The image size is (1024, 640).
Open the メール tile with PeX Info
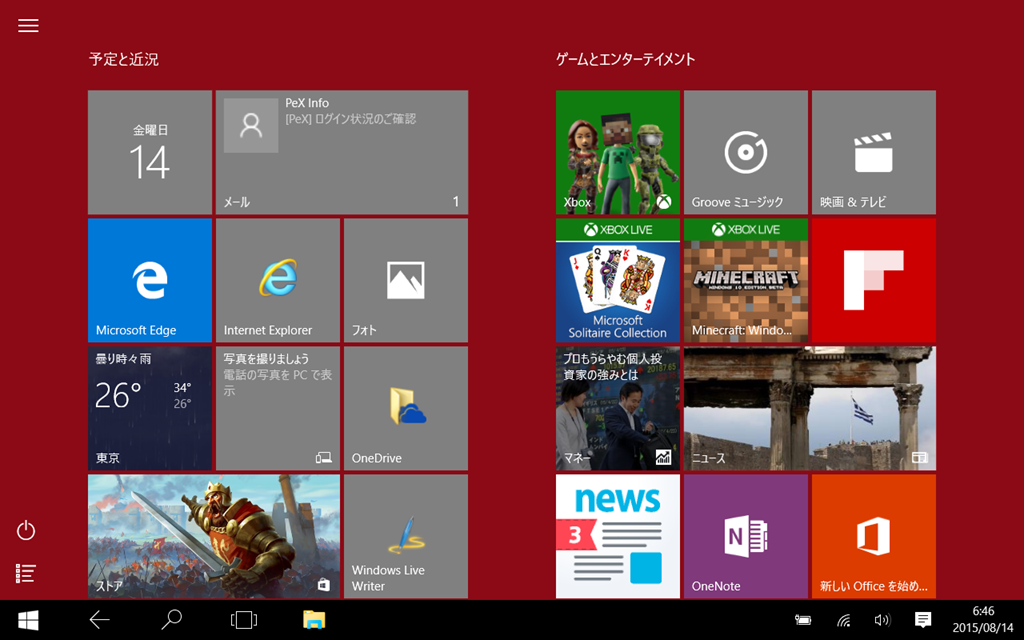[x=342, y=152]
